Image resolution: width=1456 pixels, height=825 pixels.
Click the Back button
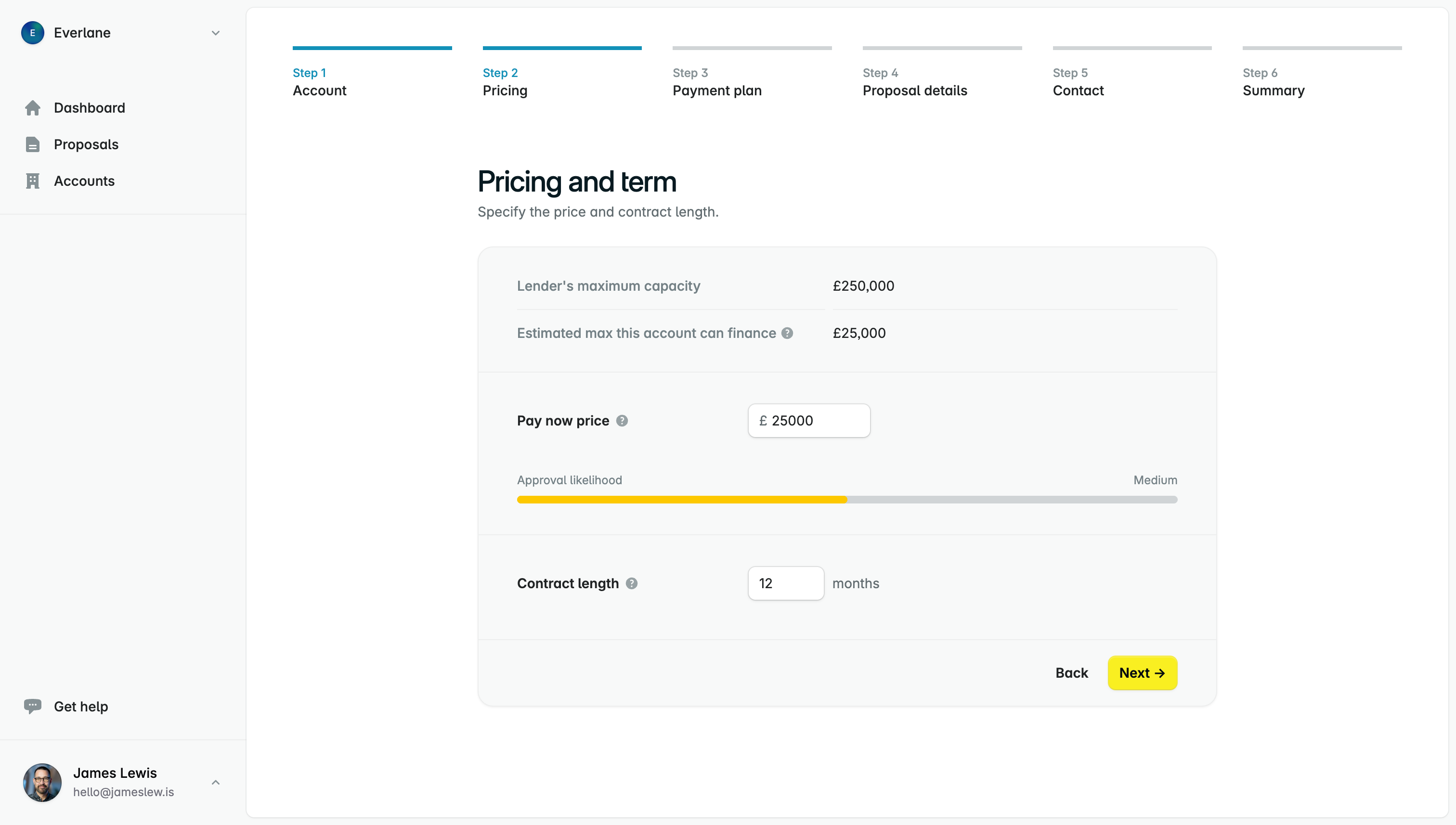coord(1071,673)
